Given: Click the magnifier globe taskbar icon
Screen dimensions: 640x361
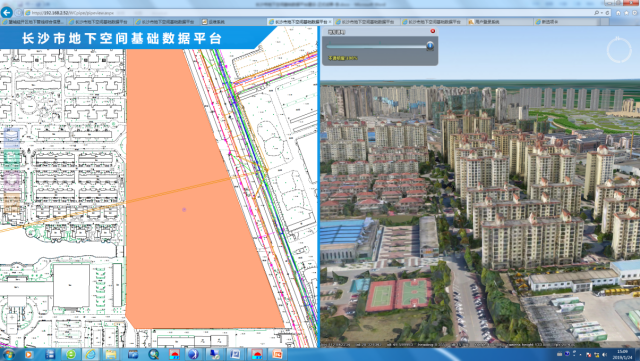Looking at the screenshot, I should pos(153,354).
